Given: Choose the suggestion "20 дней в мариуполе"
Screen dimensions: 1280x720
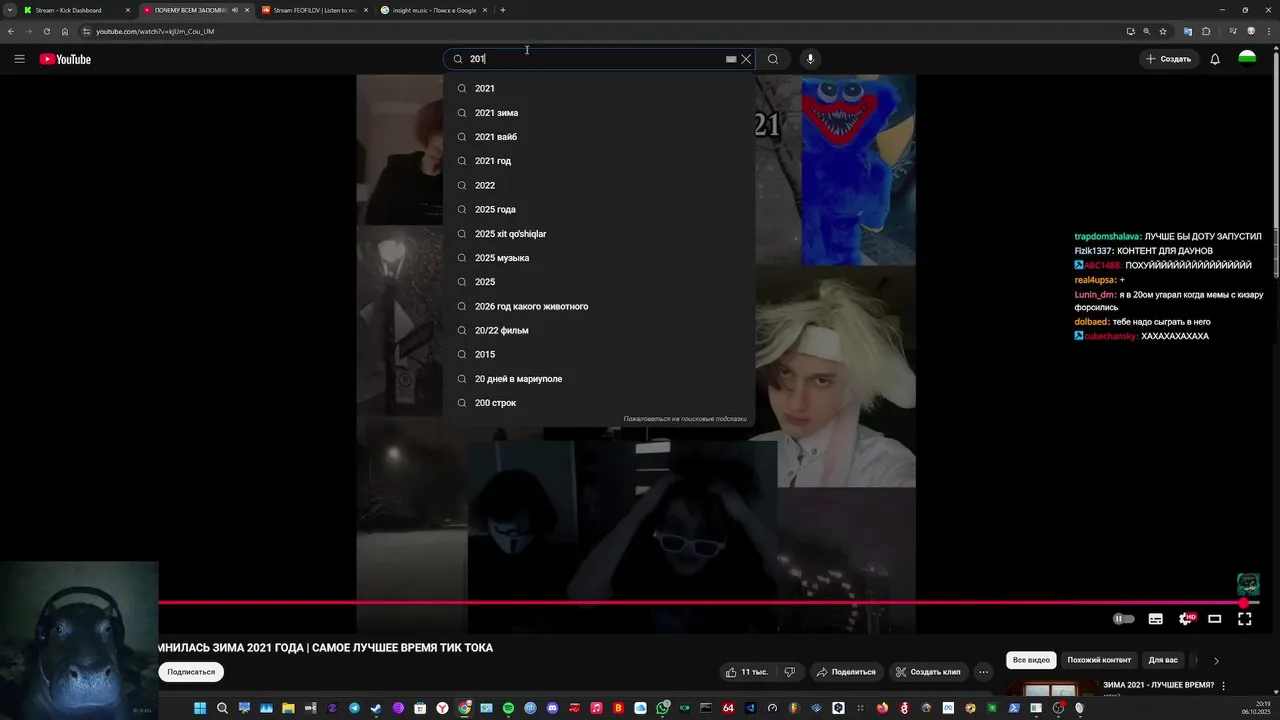Looking at the screenshot, I should 599,379.
